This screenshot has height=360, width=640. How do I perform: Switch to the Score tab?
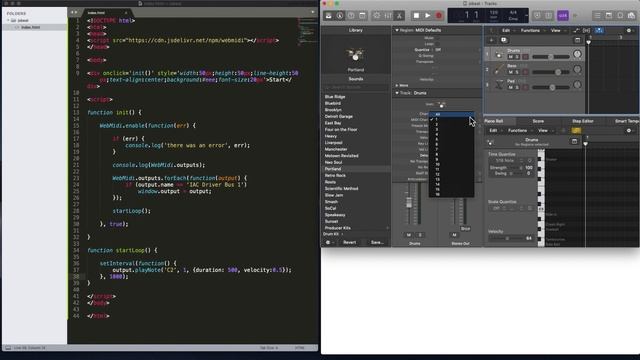click(538, 121)
